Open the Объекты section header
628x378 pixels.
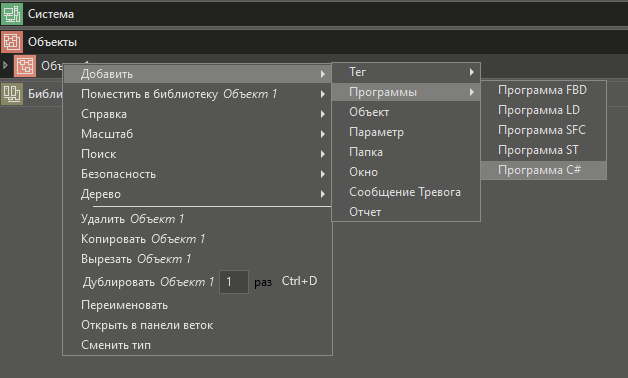pyautogui.click(x=314, y=42)
